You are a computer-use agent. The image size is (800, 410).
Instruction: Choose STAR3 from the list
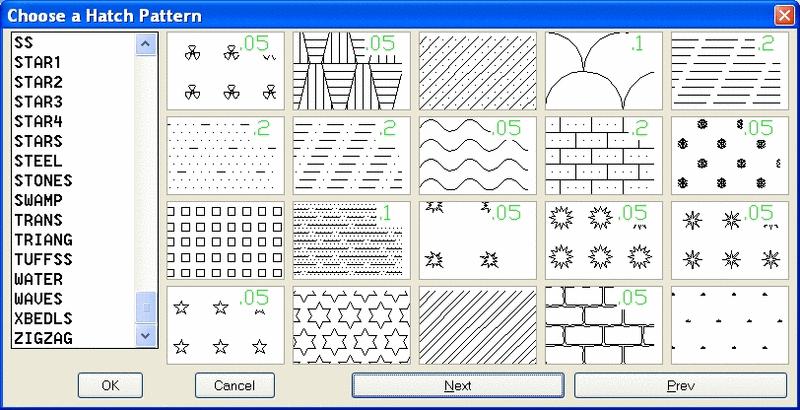[38, 102]
